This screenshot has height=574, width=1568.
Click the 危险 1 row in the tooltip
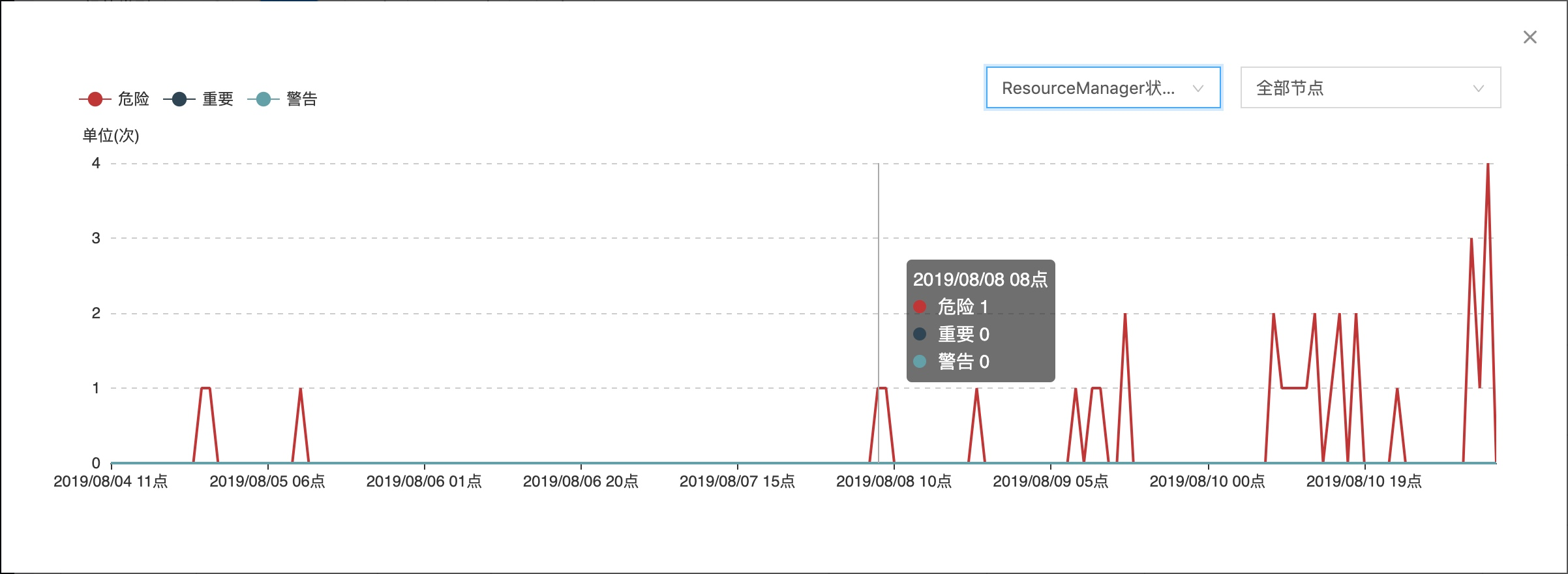pos(951,307)
